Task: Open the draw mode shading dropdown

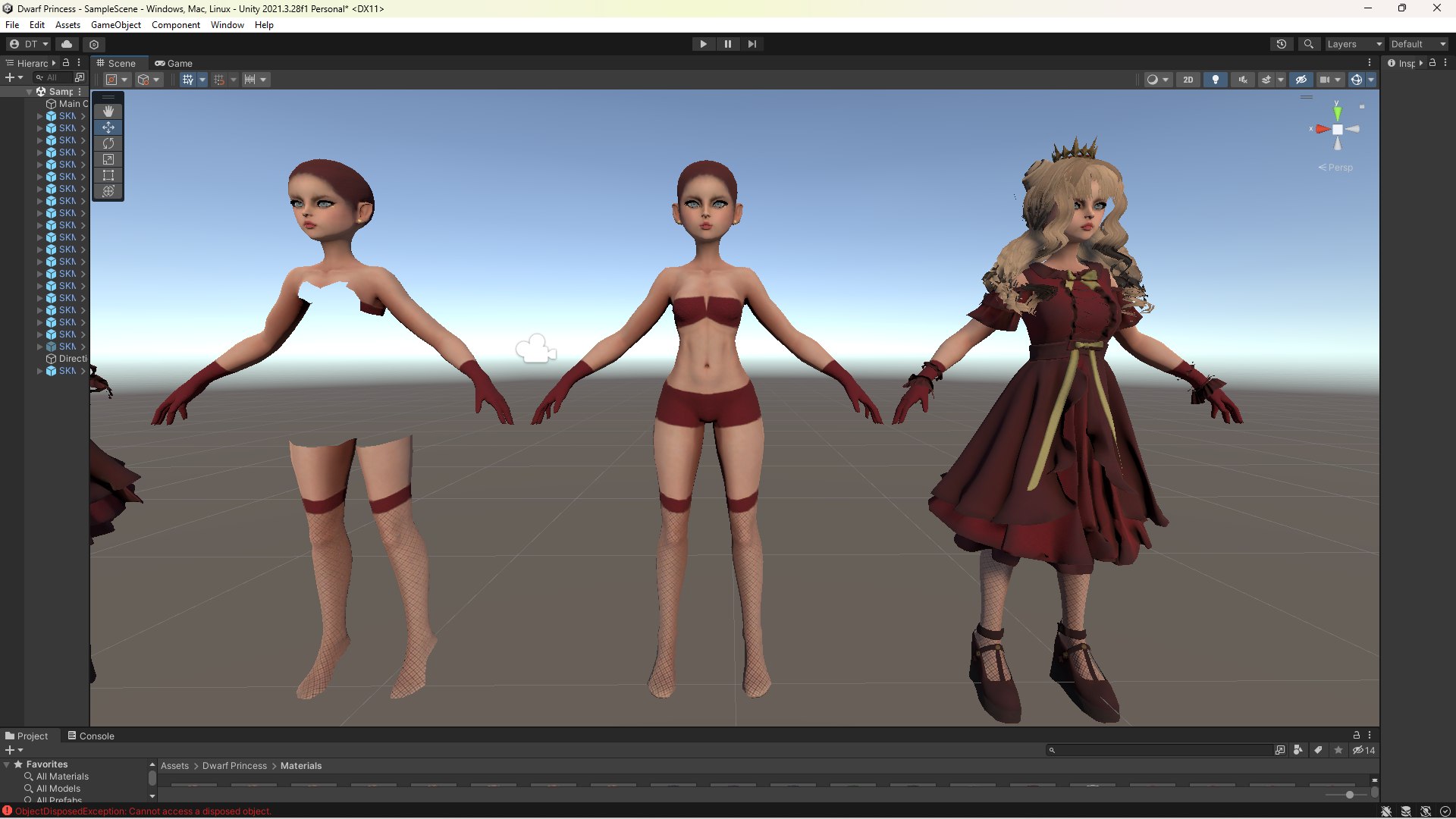Action: (1158, 80)
